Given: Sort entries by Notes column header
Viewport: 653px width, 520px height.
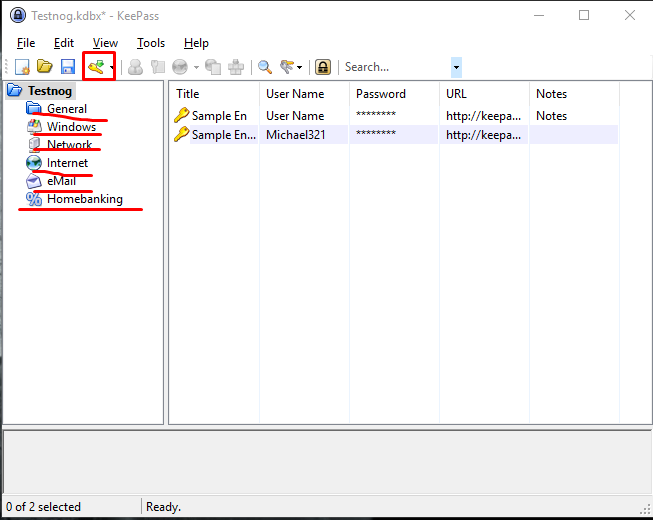Looking at the screenshot, I should tap(574, 94).
